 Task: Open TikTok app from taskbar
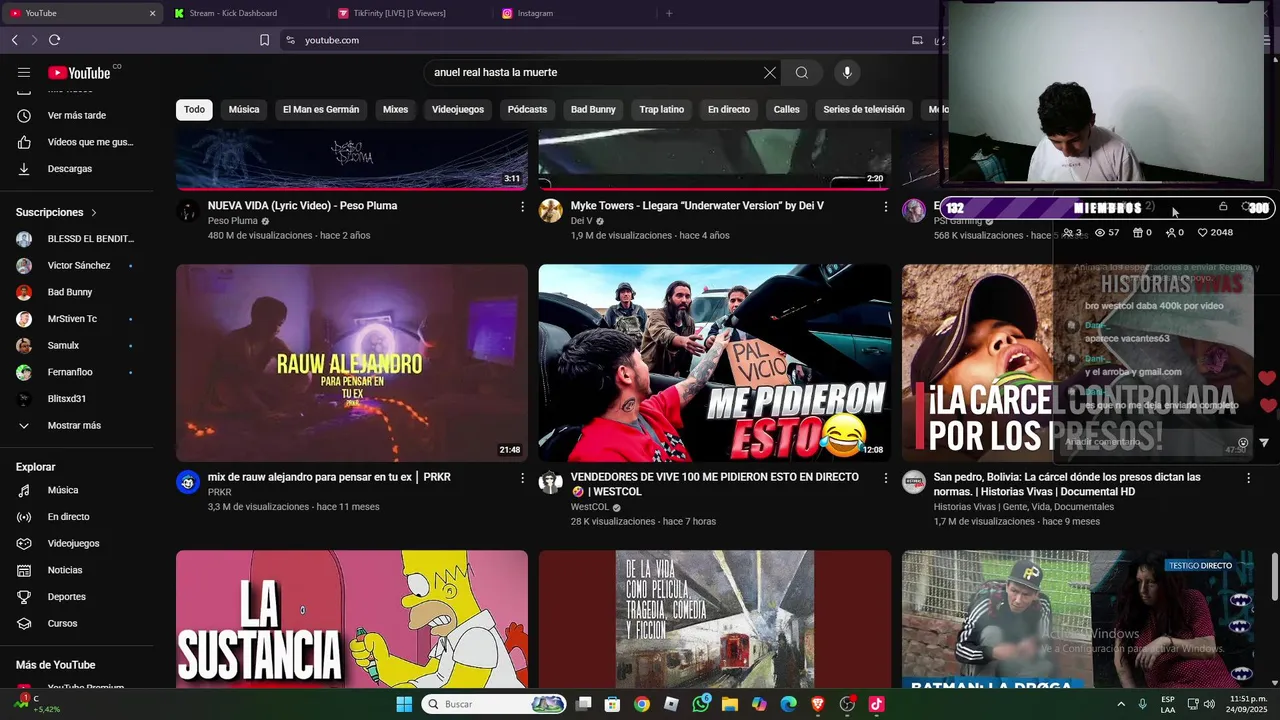click(x=876, y=704)
